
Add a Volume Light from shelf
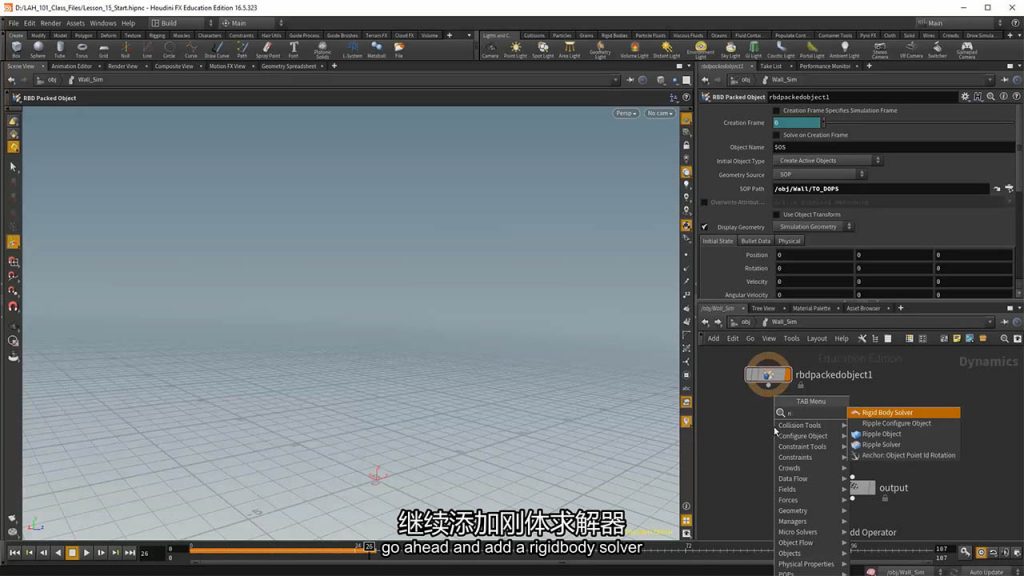tap(634, 50)
